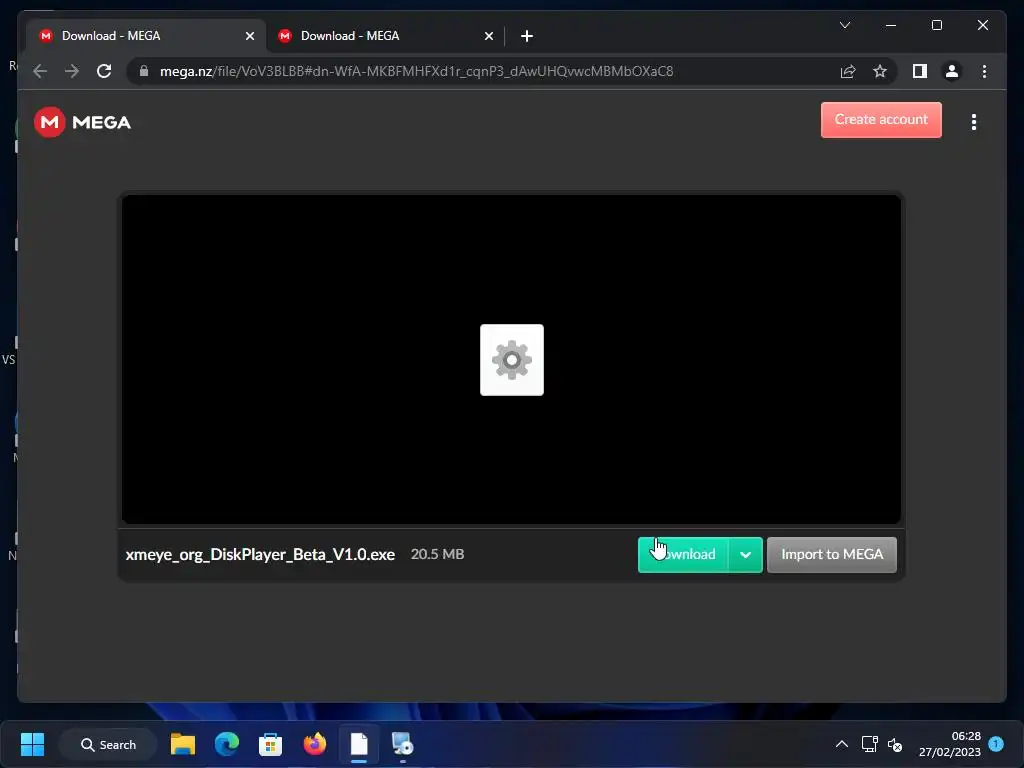Viewport: 1024px width, 768px height.
Task: Launch Firefox from taskbar
Action: [x=314, y=744]
